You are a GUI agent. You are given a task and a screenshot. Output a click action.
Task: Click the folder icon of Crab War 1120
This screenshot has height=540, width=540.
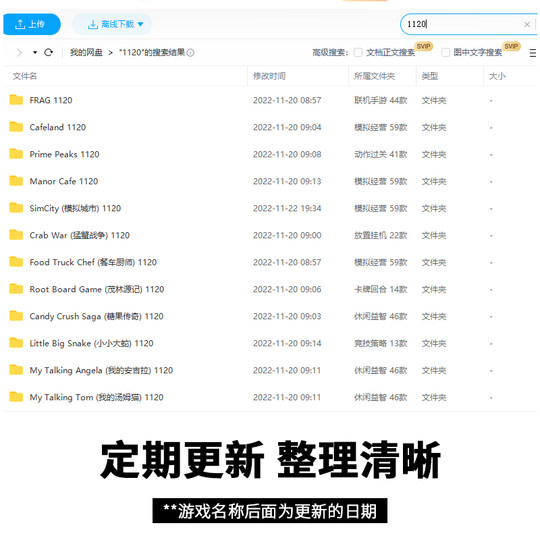(16, 235)
